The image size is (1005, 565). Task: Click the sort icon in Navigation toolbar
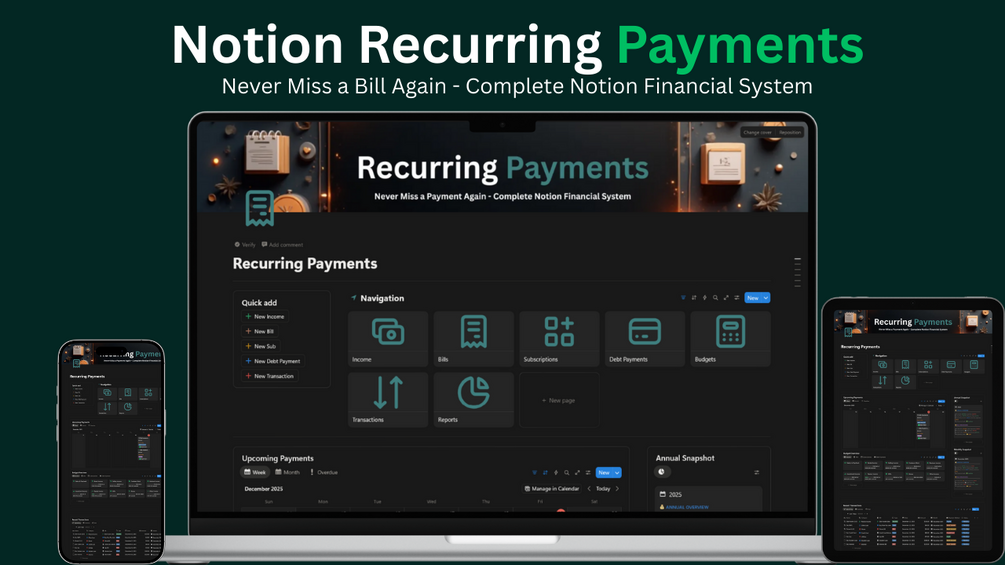(694, 298)
